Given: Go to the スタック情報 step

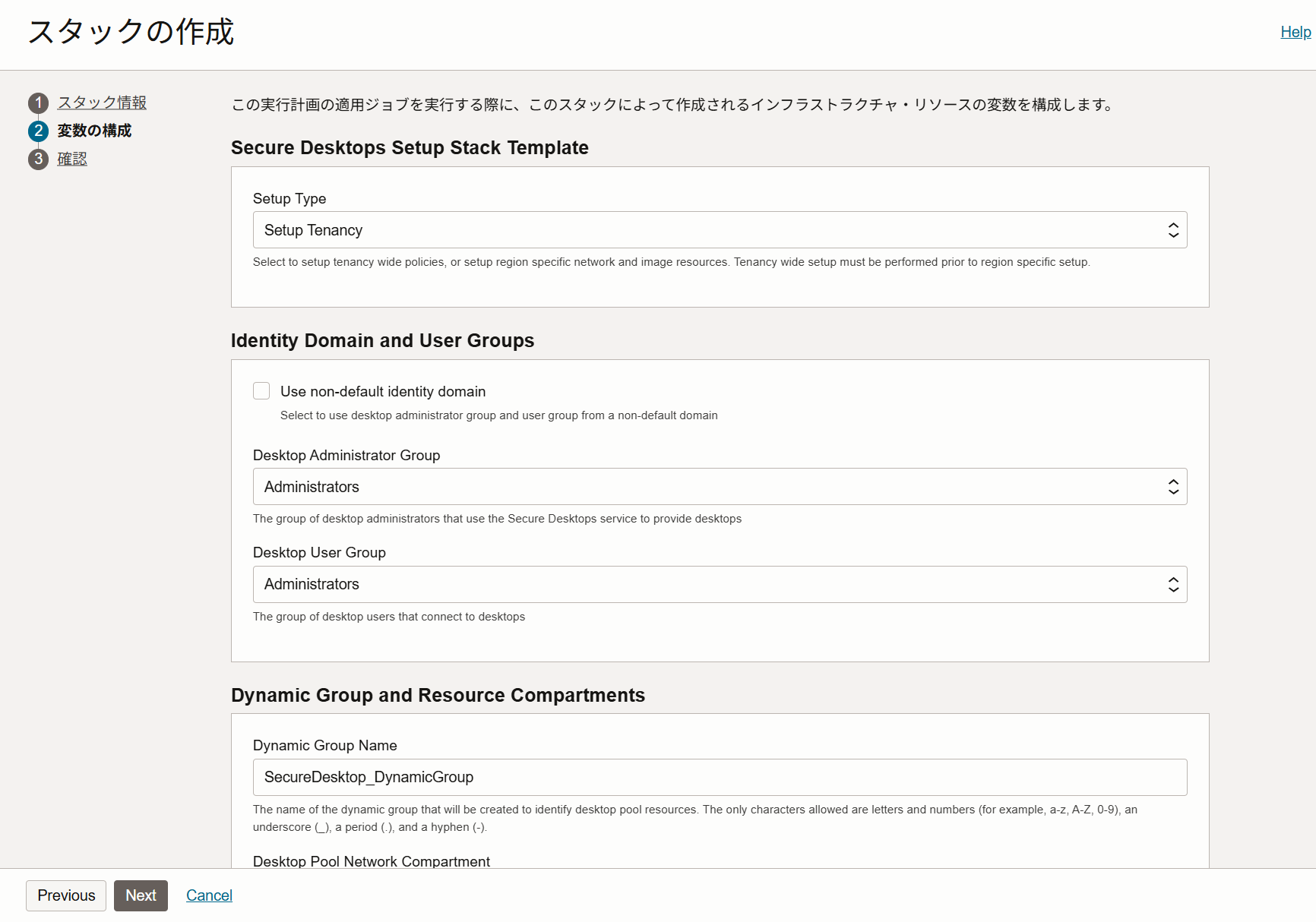Looking at the screenshot, I should pyautogui.click(x=102, y=103).
